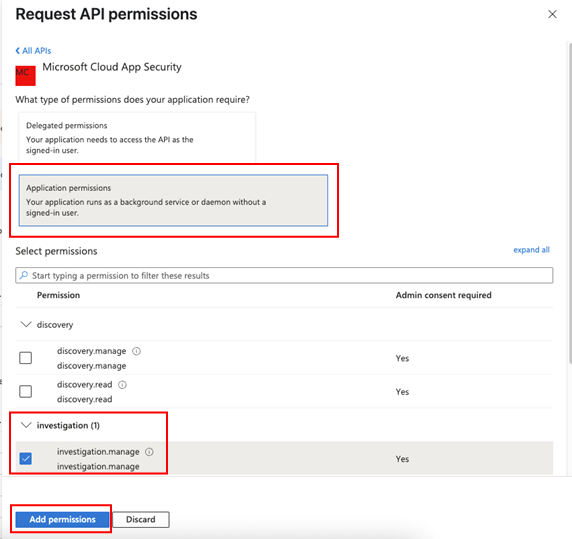Select the Application permissions option

pyautogui.click(x=173, y=200)
